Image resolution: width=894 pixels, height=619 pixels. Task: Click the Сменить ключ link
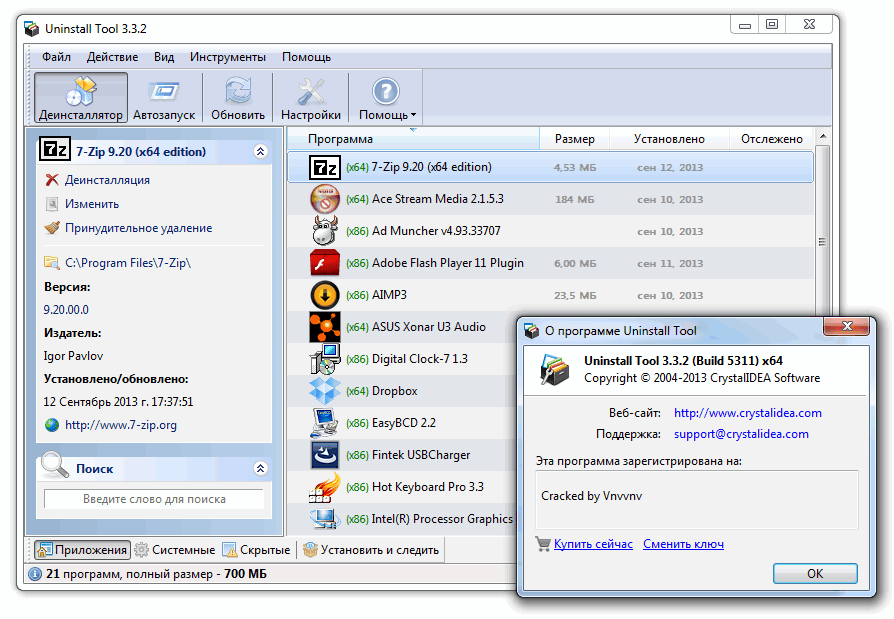point(683,544)
